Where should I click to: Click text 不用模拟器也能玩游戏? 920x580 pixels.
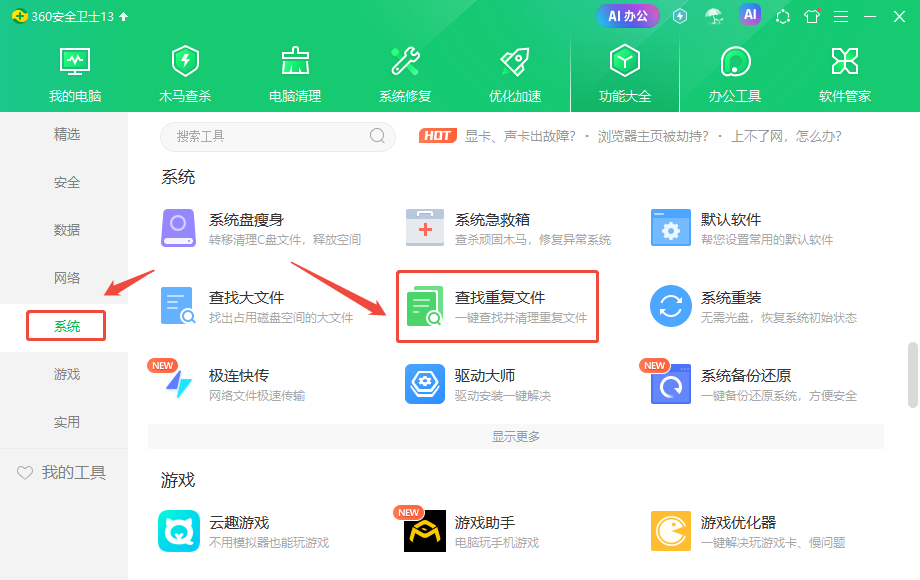269,542
